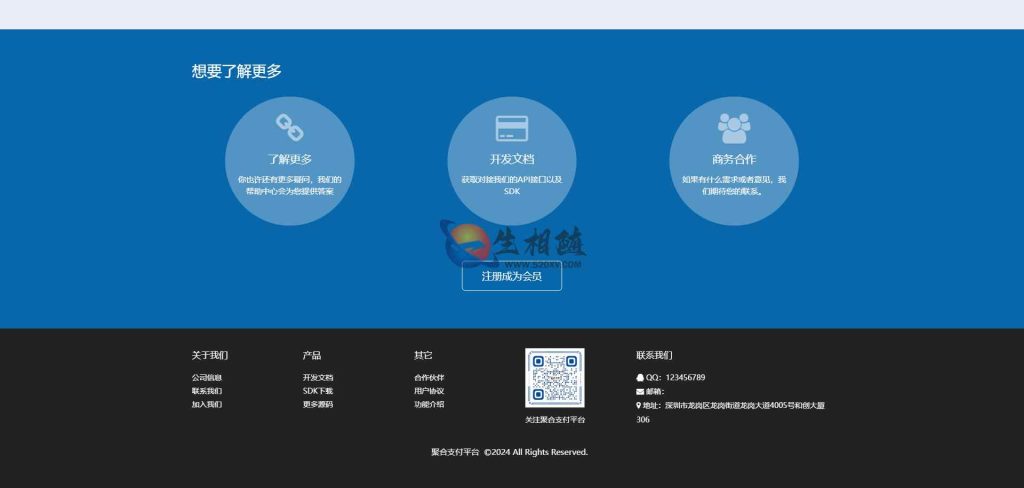Screen dimensions: 1024x488
Task: Click the copyright text ©2024 All Rights Reserved
Action: coord(536,452)
